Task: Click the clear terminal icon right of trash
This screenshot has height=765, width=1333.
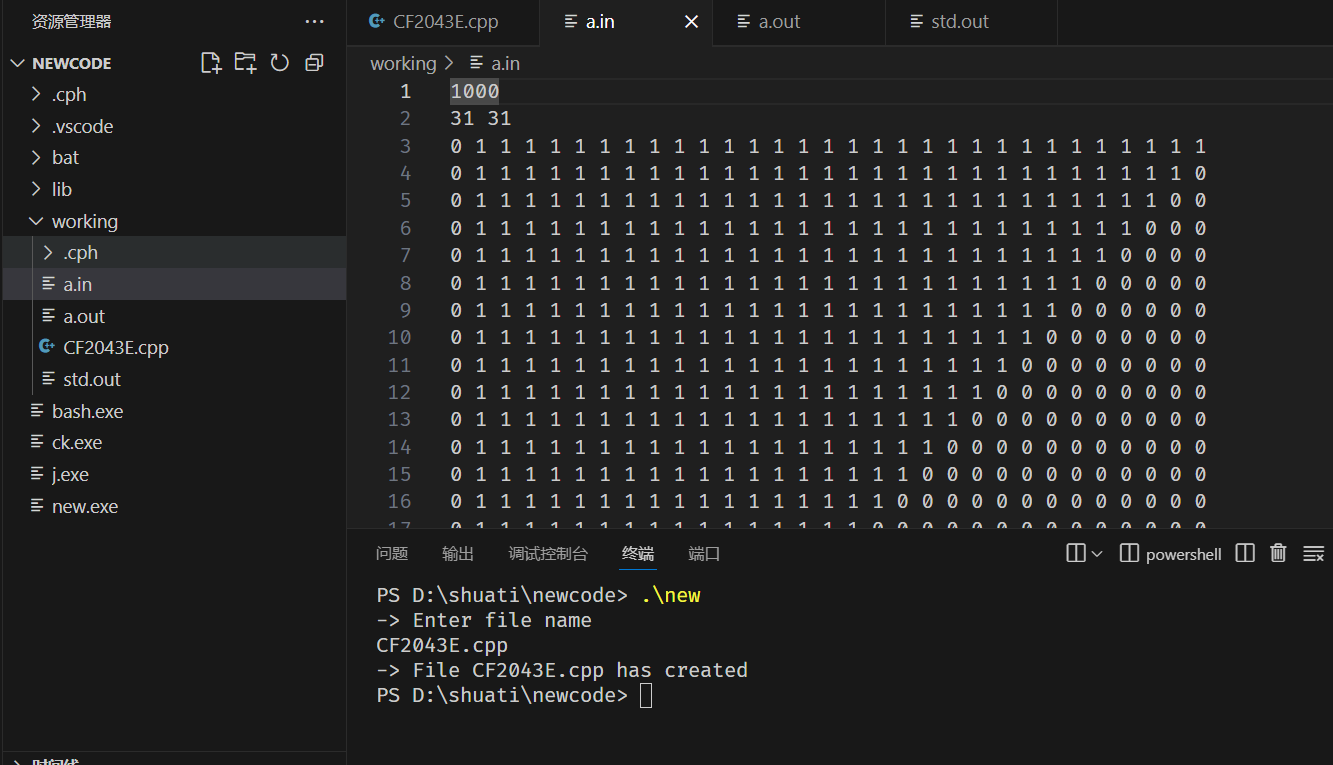Action: point(1313,553)
